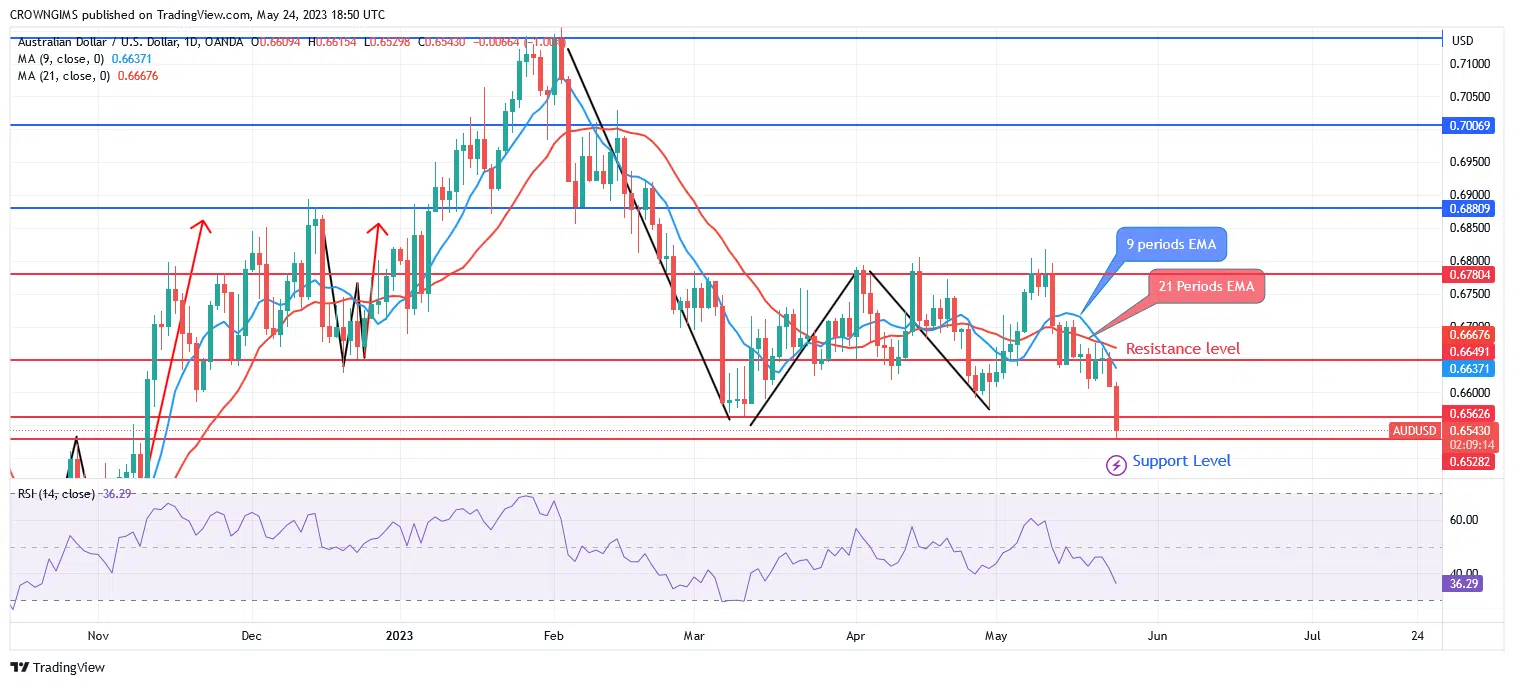
Task: Click the 0.65626 price level label
Action: coord(1468,413)
